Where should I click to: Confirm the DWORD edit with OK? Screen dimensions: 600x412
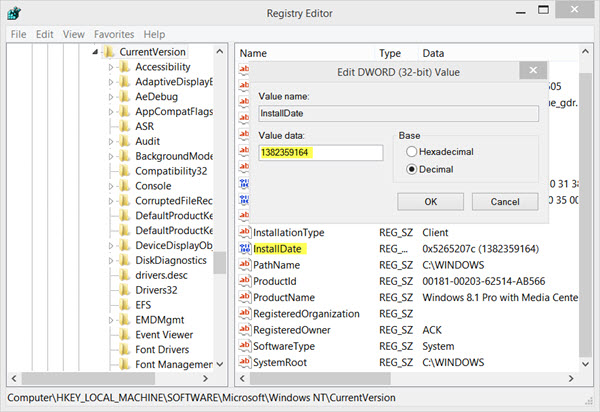[430, 202]
